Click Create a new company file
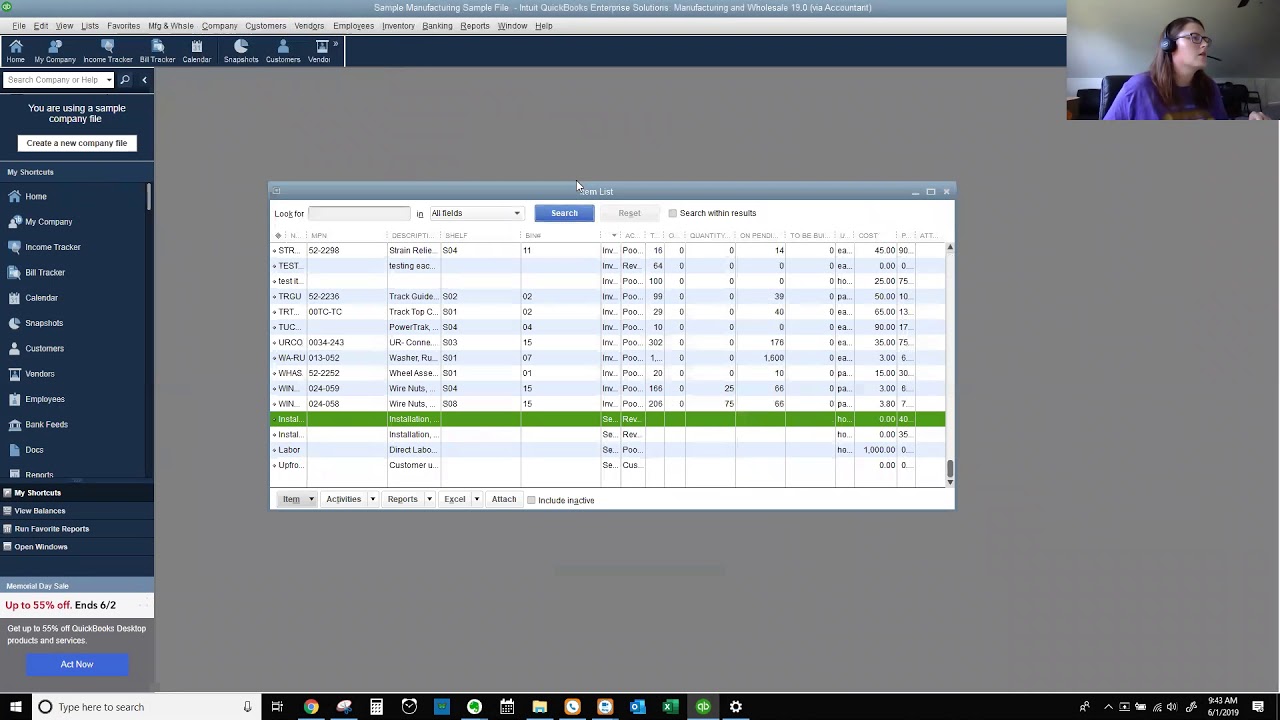The height and width of the screenshot is (720, 1280). (77, 143)
